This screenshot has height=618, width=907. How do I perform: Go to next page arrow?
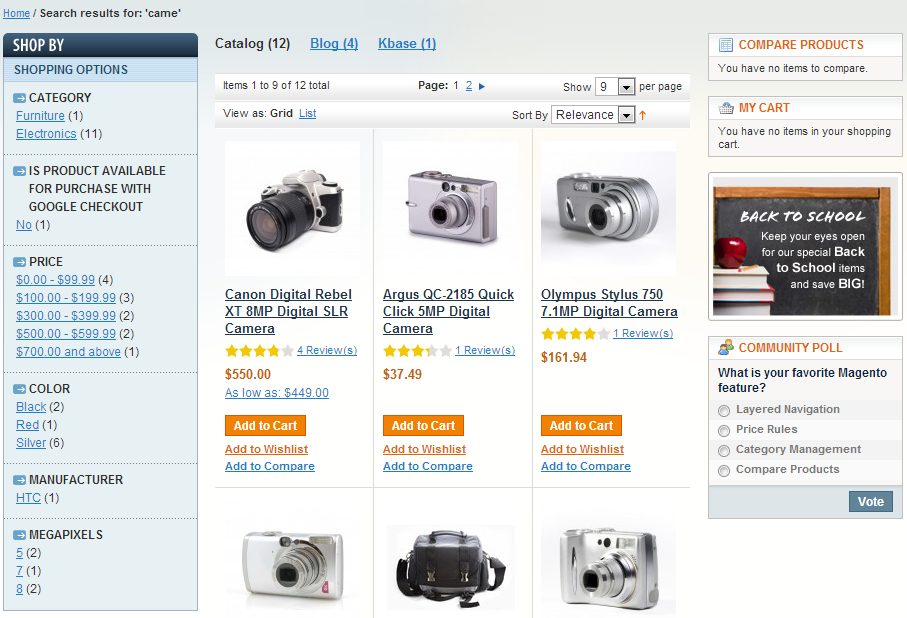[482, 86]
